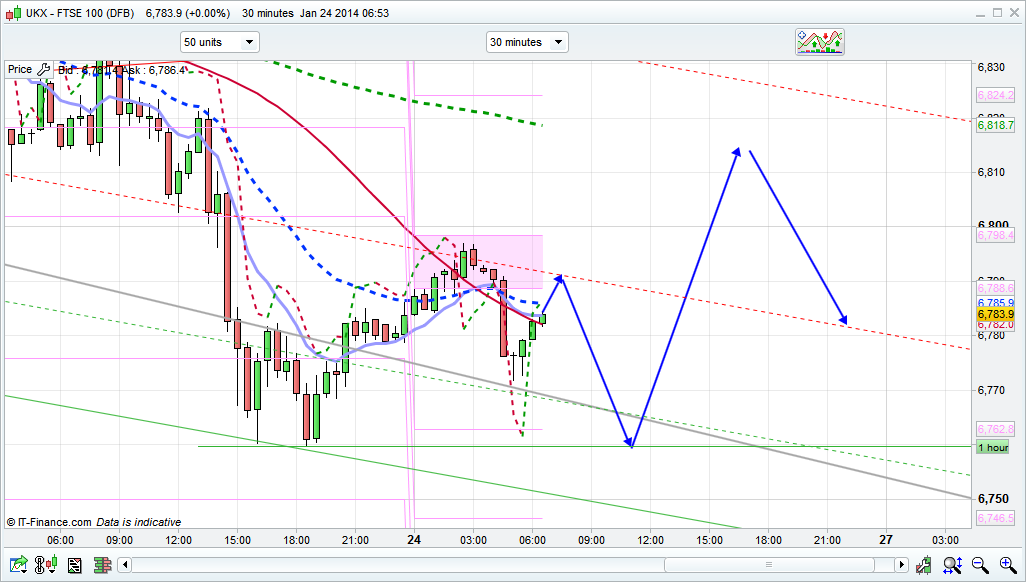Click the zoom out magnifier
The height and width of the screenshot is (582, 1026).
pos(981,566)
